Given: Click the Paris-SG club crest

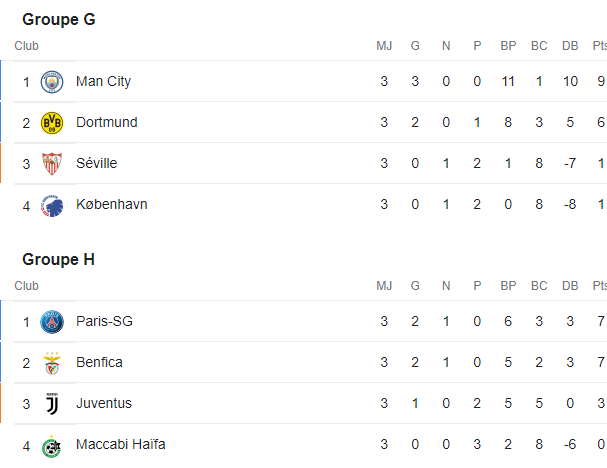Looking at the screenshot, I should (x=51, y=322).
